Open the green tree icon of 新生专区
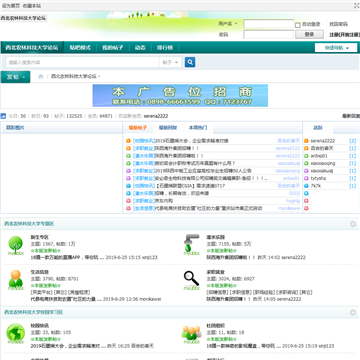Image resolution: width=360 pixels, height=360 pixels. coord(16,246)
